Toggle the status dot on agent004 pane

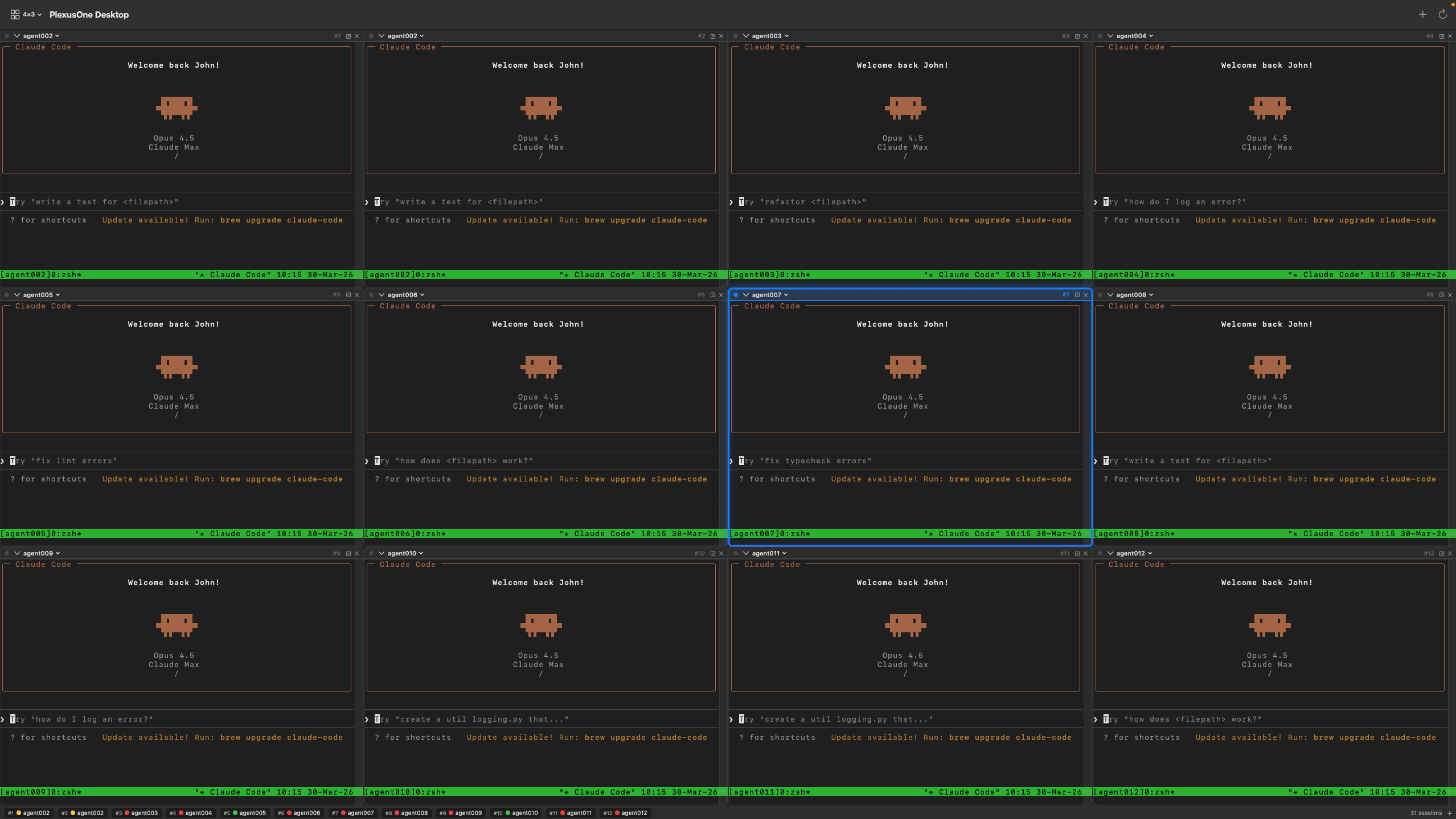(1100, 36)
